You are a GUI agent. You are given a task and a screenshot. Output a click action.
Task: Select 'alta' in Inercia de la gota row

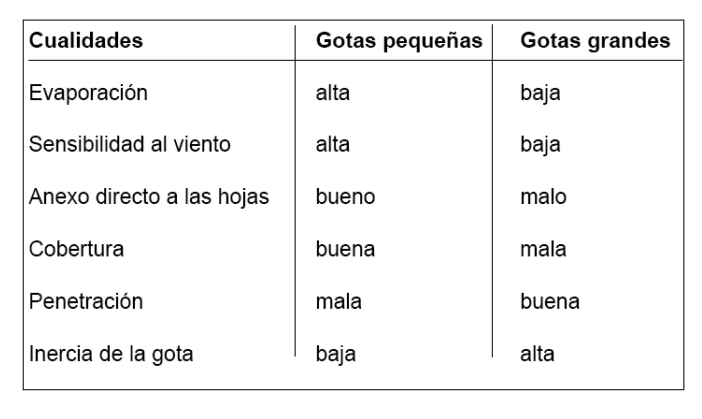coord(537,354)
